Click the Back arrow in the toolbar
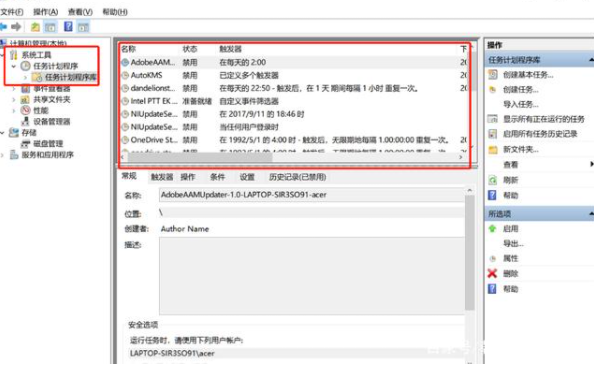Viewport: 594px width, 374px height. pos(3,27)
